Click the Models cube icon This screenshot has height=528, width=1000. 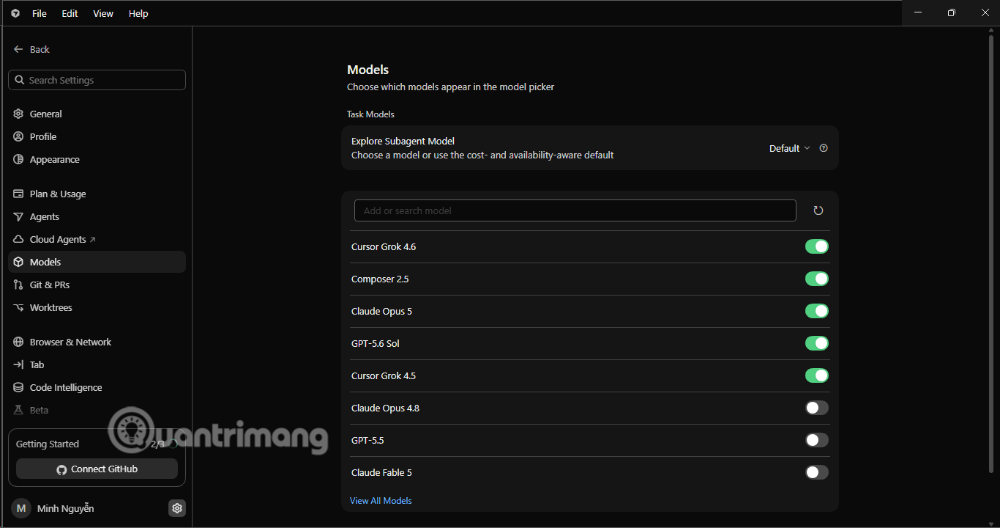tap(18, 262)
